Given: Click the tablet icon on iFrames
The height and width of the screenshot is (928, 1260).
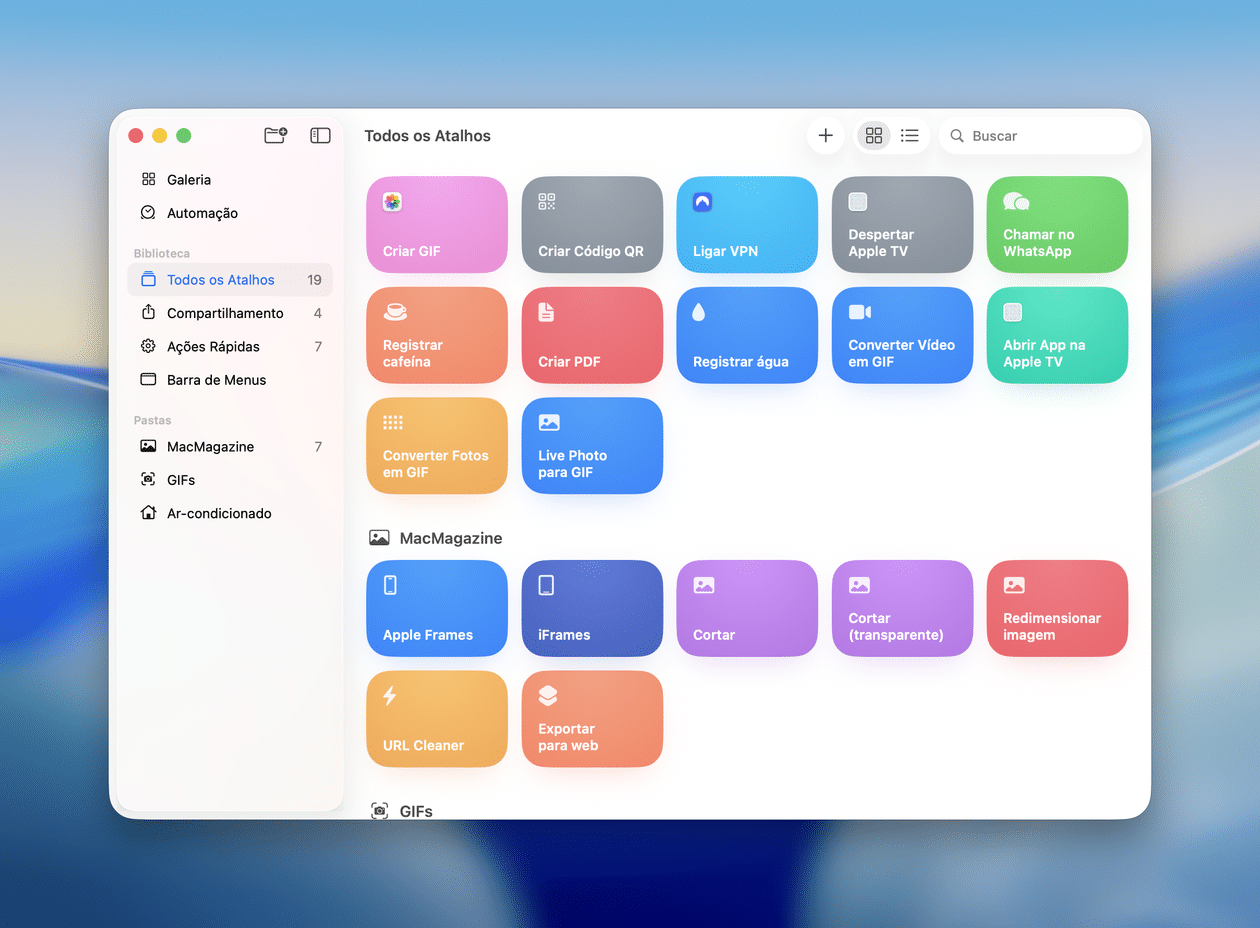Looking at the screenshot, I should tap(546, 585).
